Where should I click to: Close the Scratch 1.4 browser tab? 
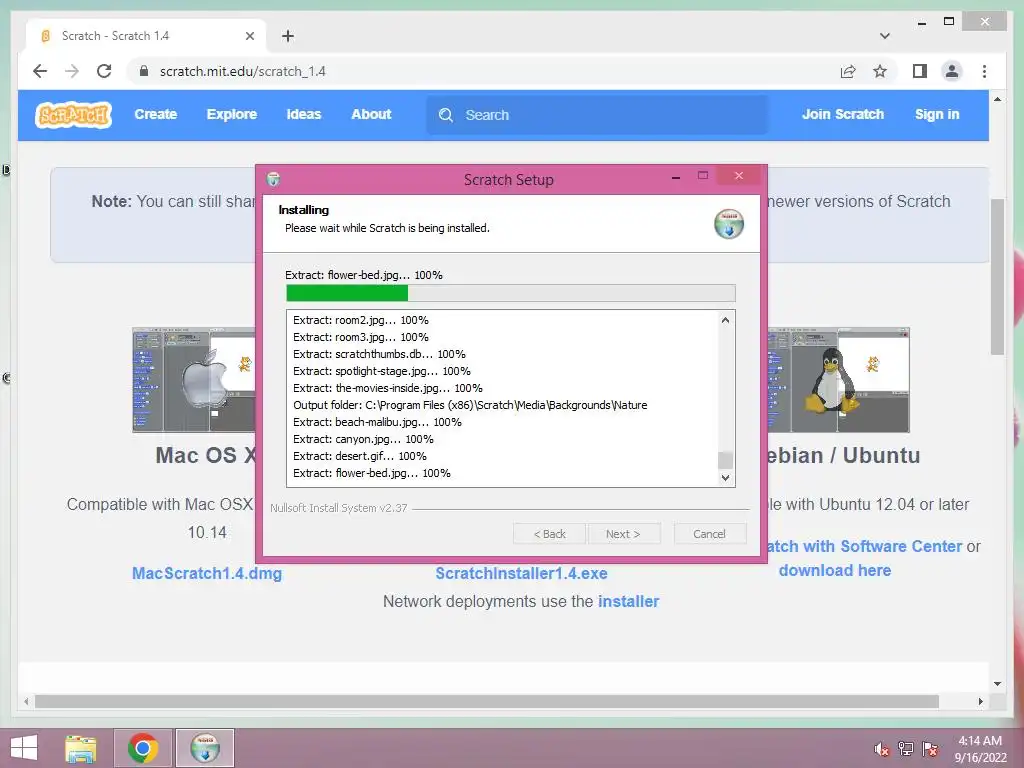pos(249,36)
